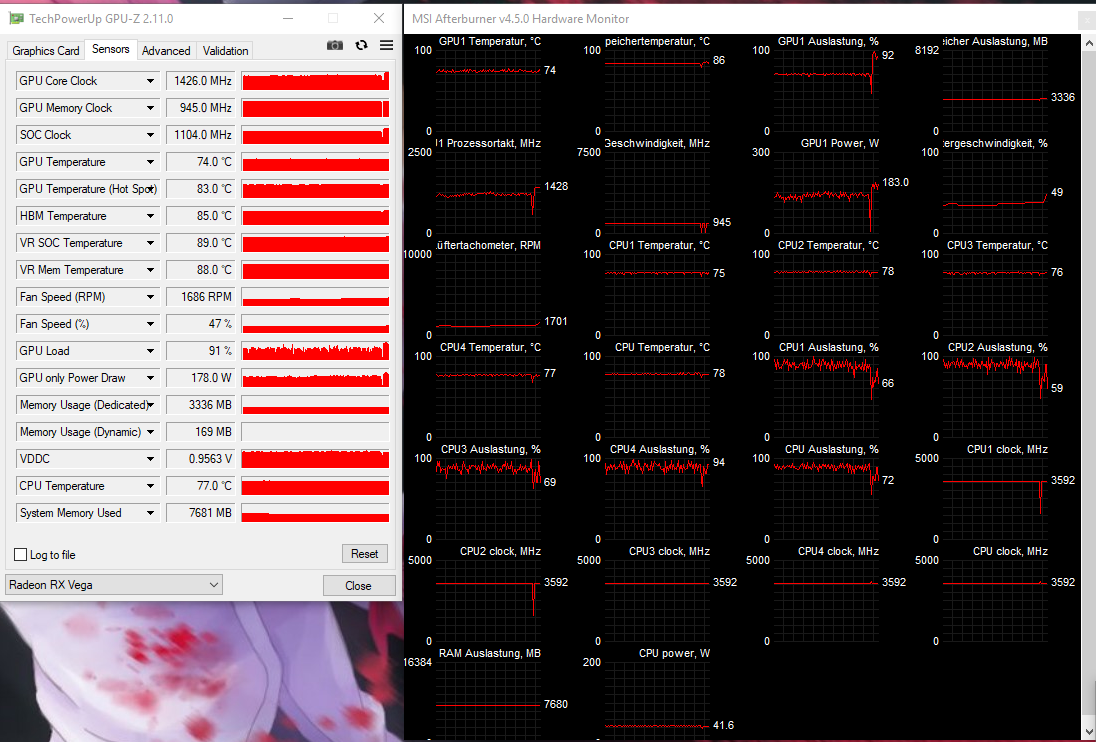The width and height of the screenshot is (1096, 742).
Task: Click the 83.0 °C hot spot value
Action: tap(203, 189)
